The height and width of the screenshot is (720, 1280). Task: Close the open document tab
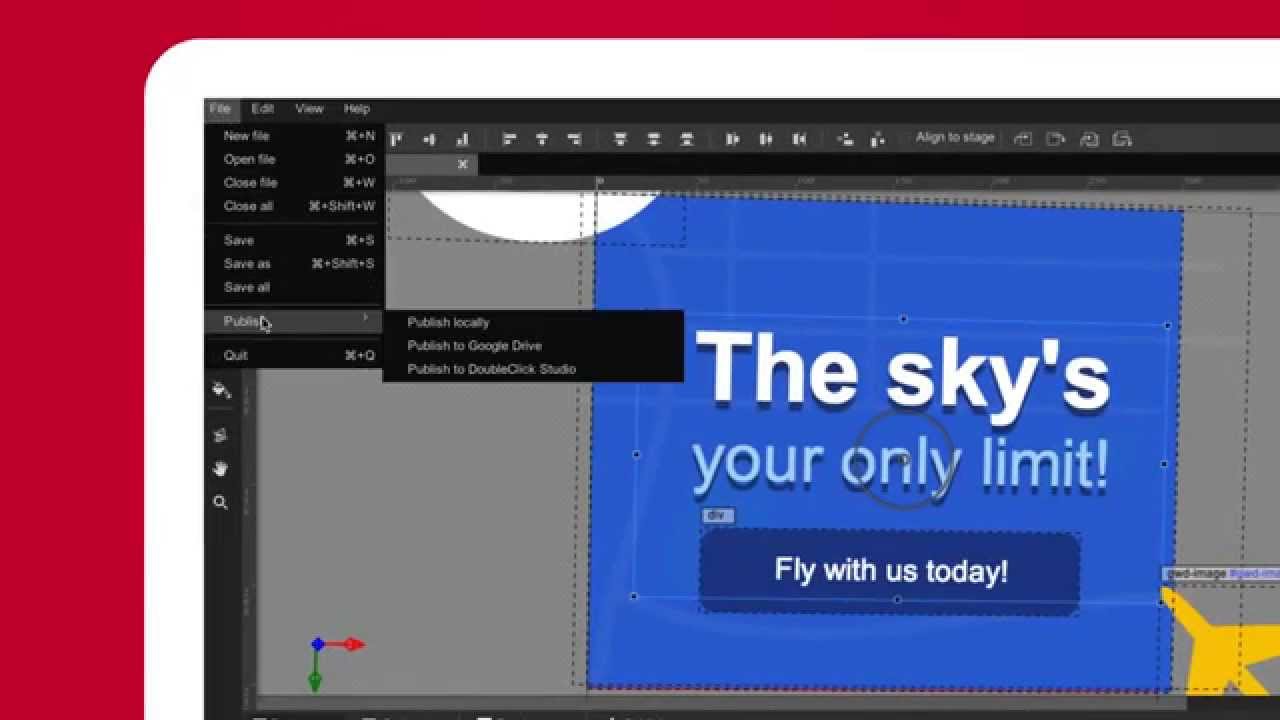(x=462, y=164)
